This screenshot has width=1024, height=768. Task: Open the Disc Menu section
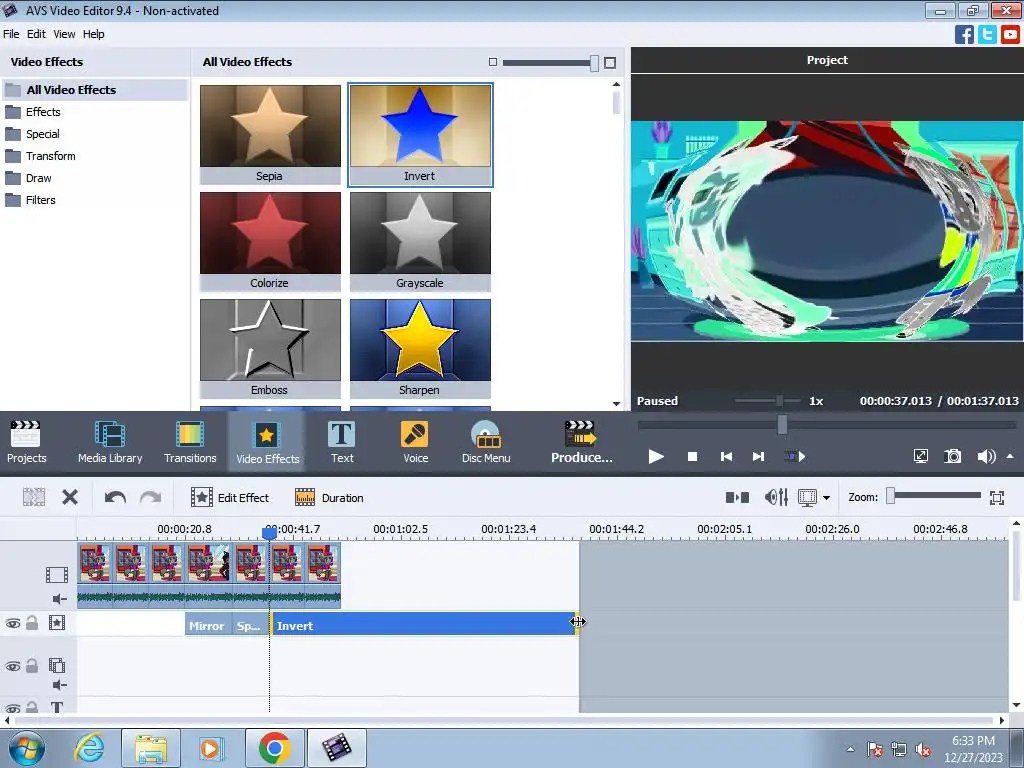coord(486,441)
